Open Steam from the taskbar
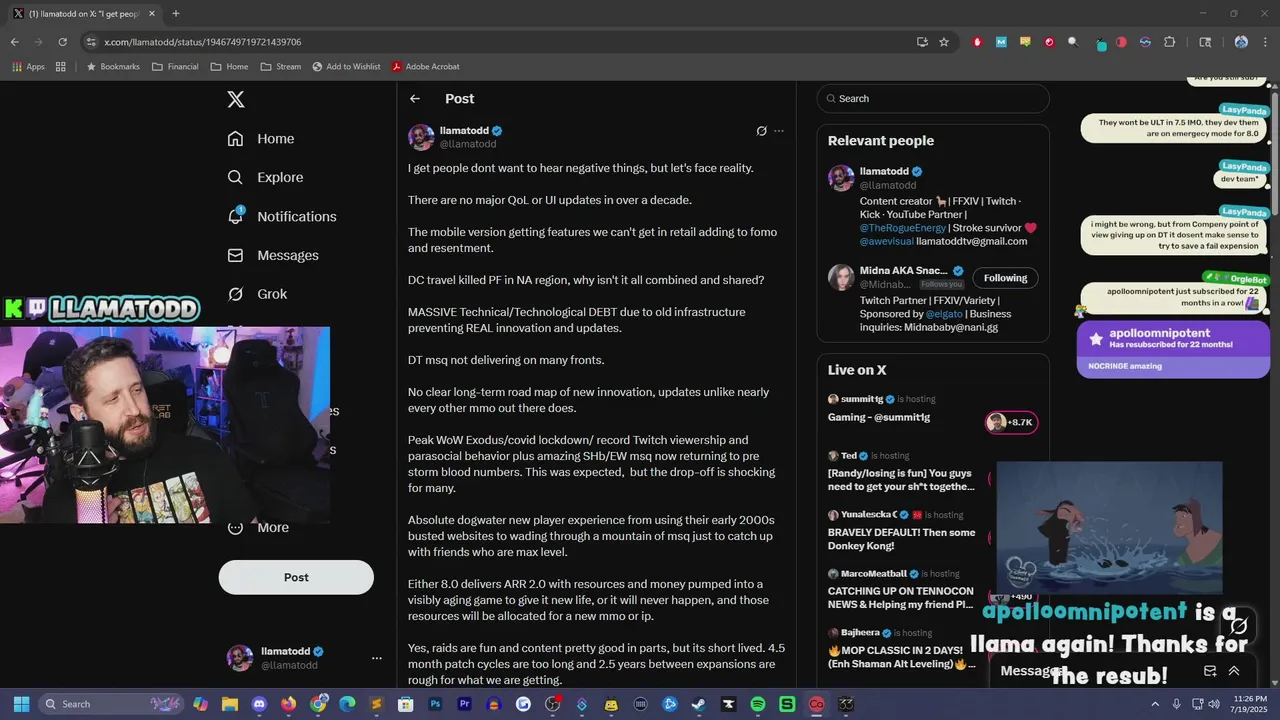The width and height of the screenshot is (1280, 720). click(x=699, y=704)
